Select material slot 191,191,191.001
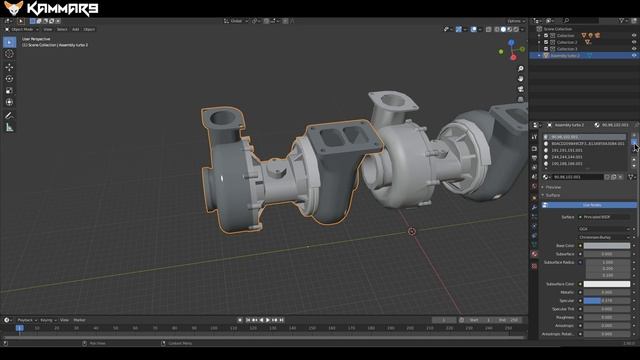 (x=584, y=150)
